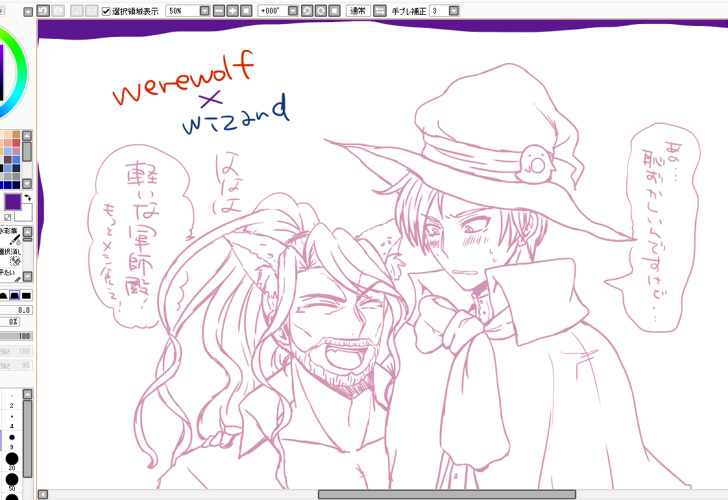728x500 pixels.
Task: Undo the last stroke with Undo
Action: tap(43, 11)
